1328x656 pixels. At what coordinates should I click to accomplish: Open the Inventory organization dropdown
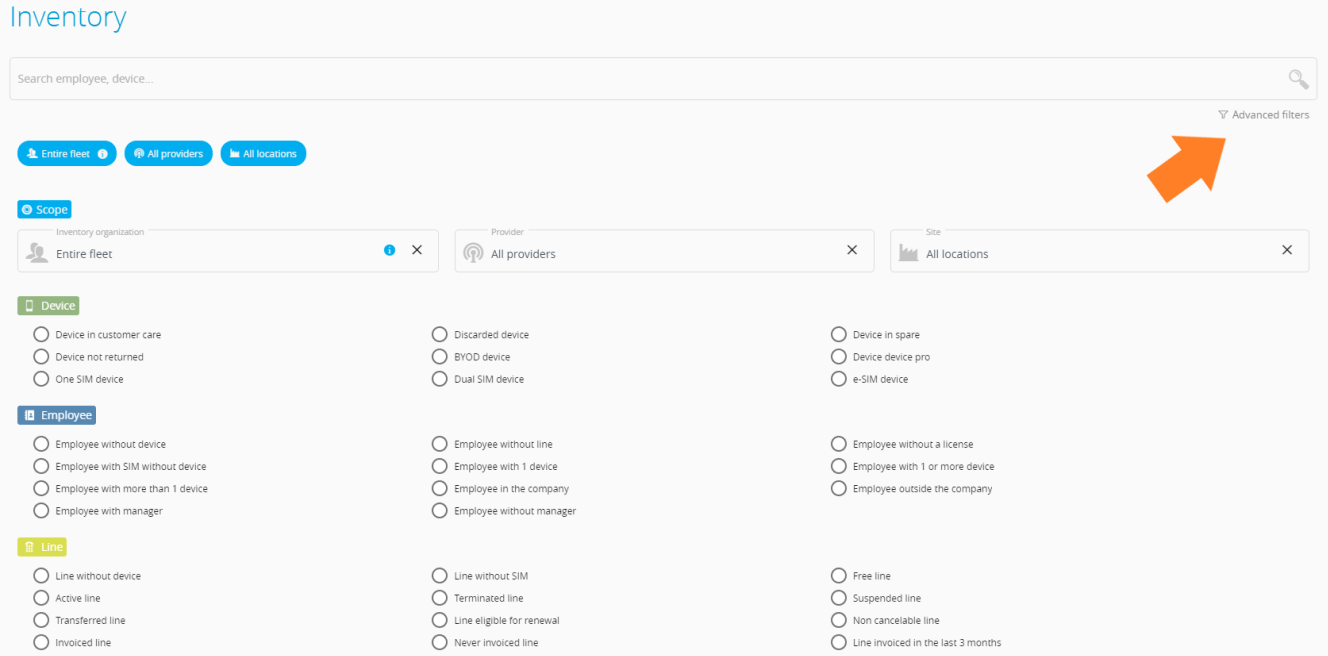(x=210, y=254)
